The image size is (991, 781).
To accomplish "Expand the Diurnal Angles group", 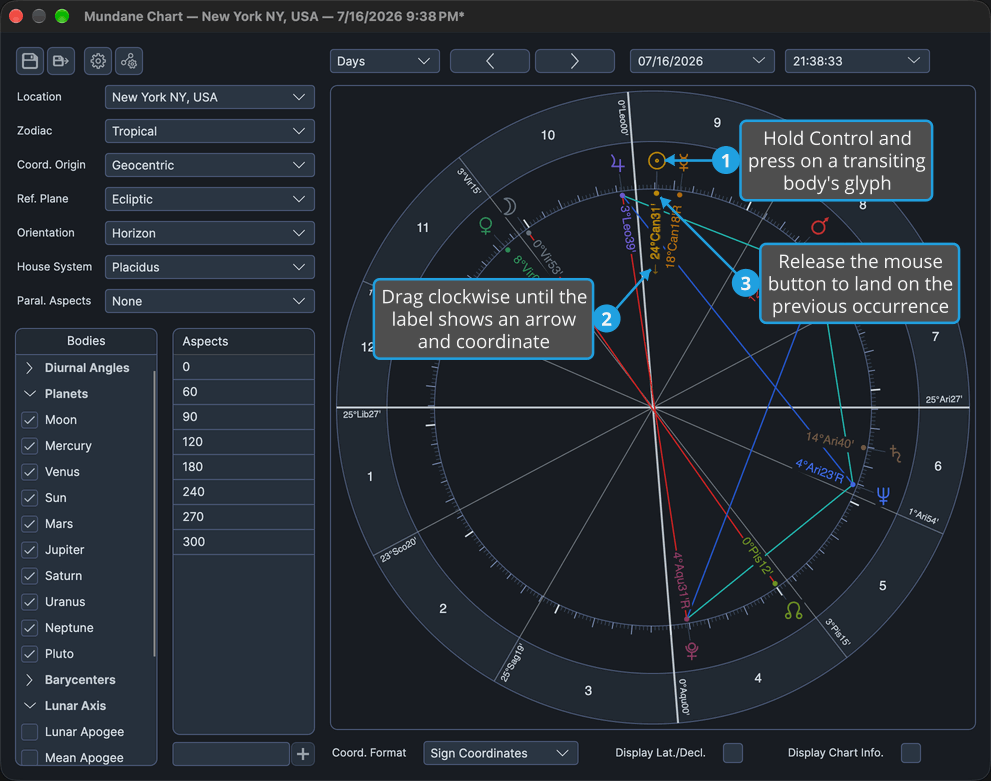I will point(29,368).
